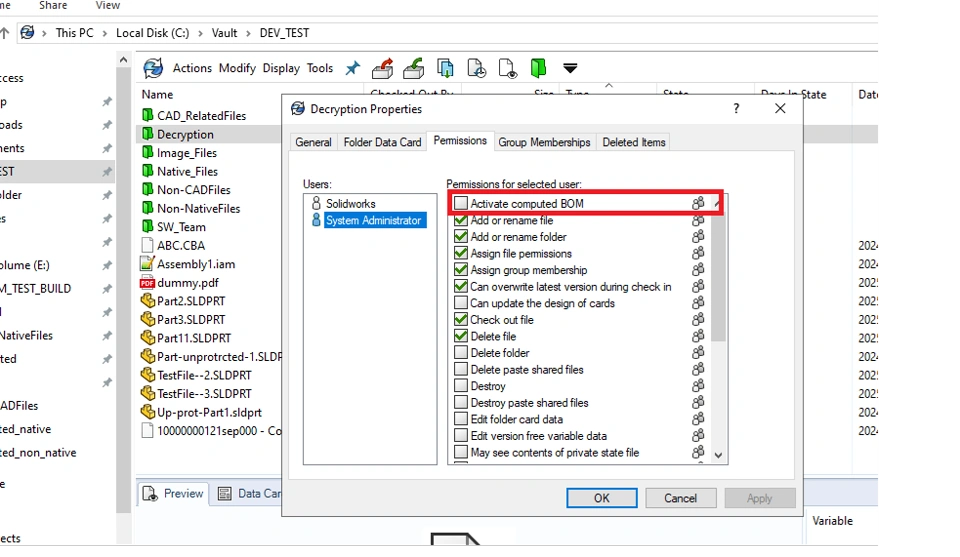Click the SOLIDWORKS PDM logo icon in toolbar

tap(153, 68)
